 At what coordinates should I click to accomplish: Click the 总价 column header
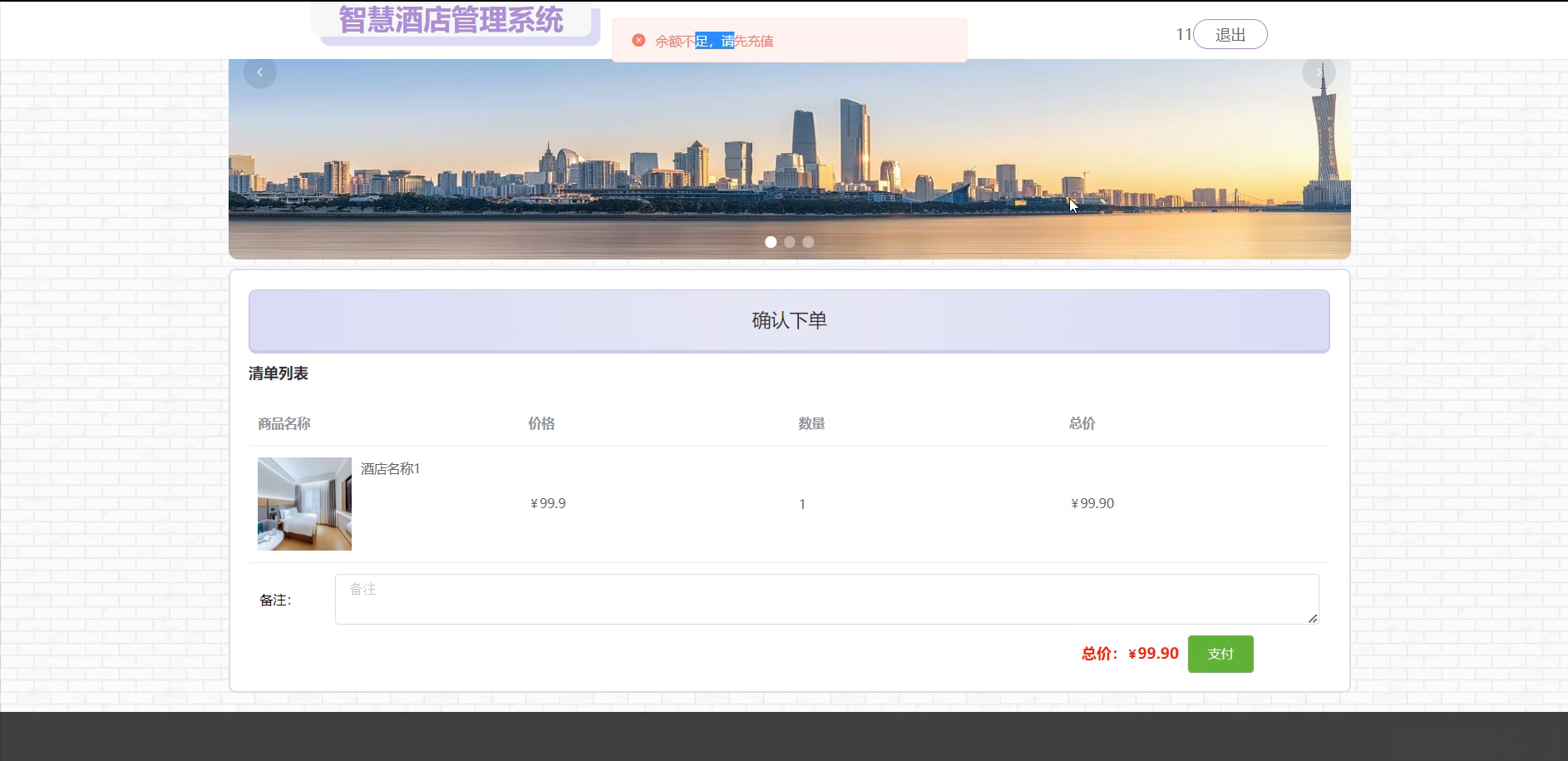click(x=1082, y=423)
